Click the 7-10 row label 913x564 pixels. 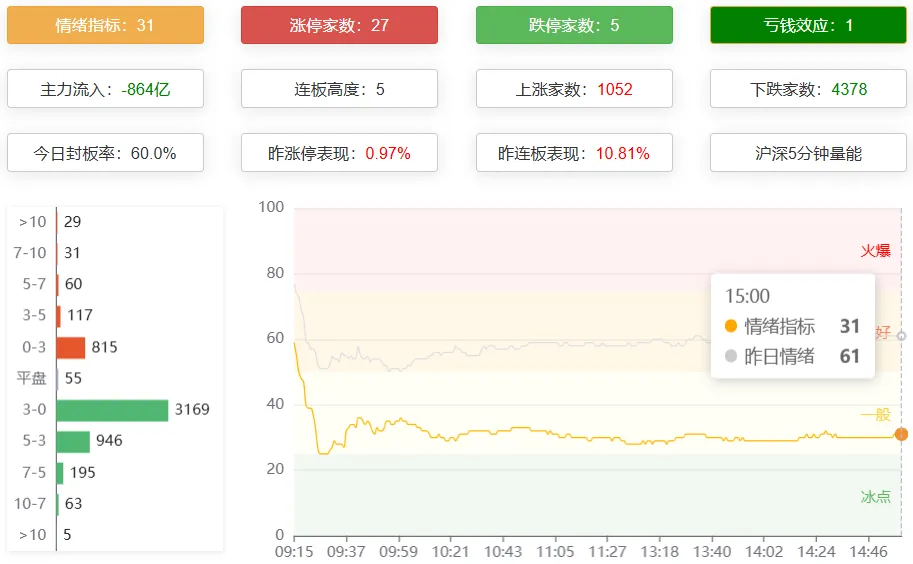coord(30,253)
